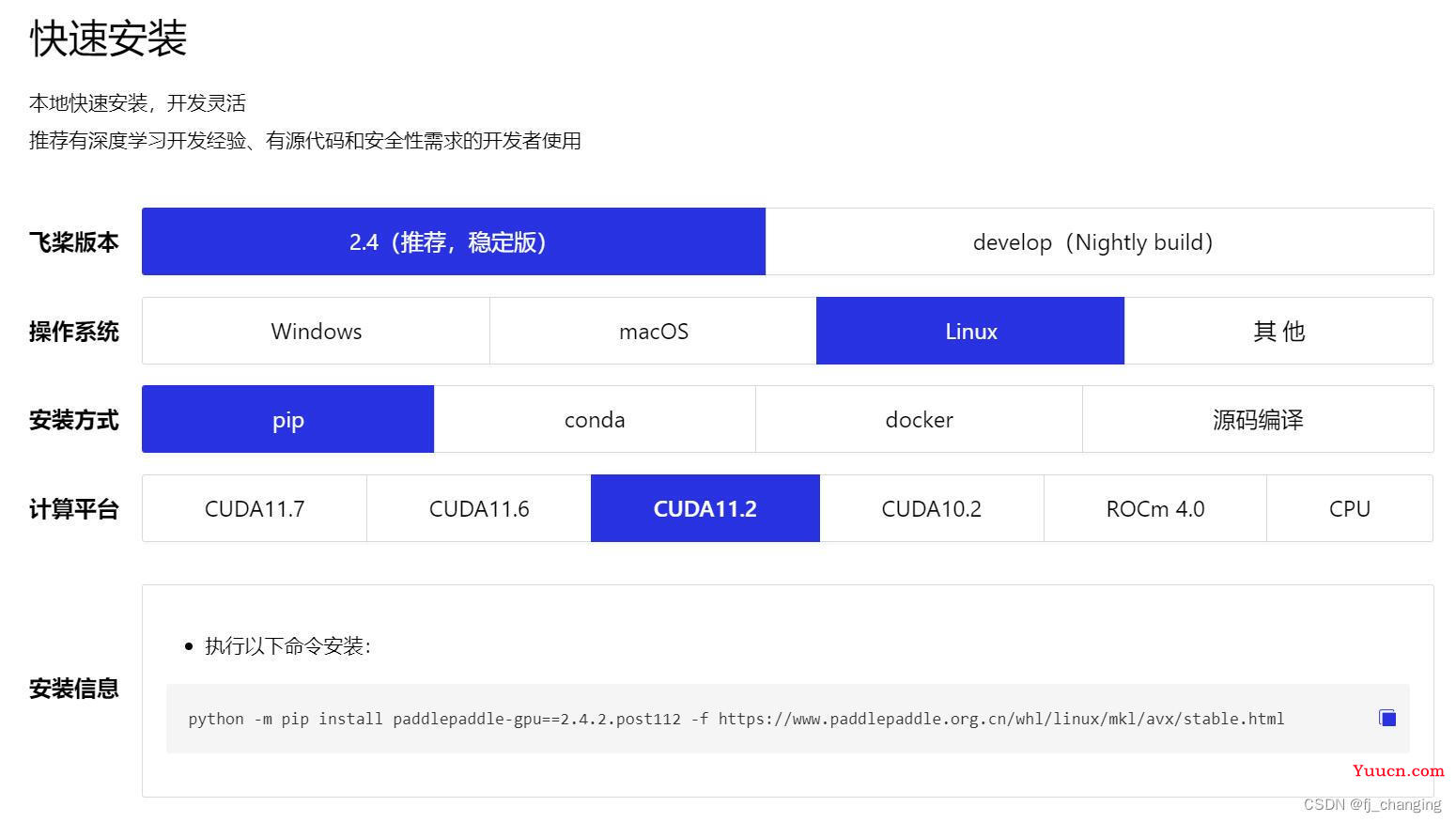Screen dimensions: 1456x822
Task: Copy the pip install command
Action: pos(1387,718)
